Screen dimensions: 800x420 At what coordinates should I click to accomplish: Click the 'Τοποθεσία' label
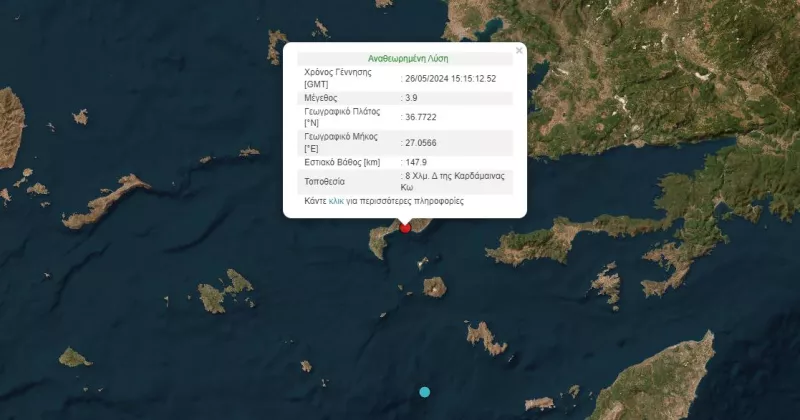point(324,182)
